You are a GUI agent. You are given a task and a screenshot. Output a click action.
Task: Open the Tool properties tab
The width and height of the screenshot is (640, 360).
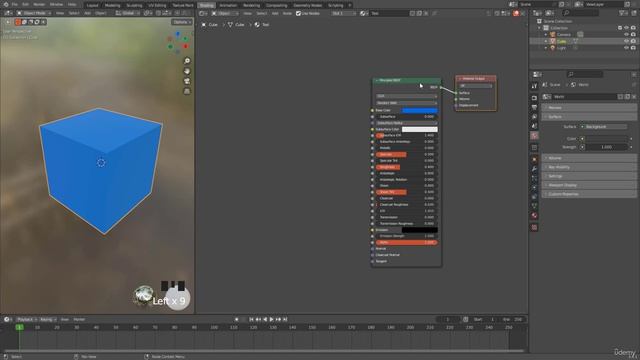coord(534,86)
